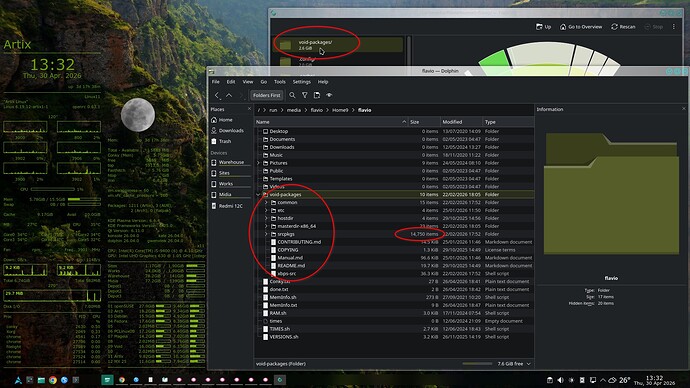This screenshot has height=388, width=690.
Task: Select the Music folder row
Action: pos(394,155)
